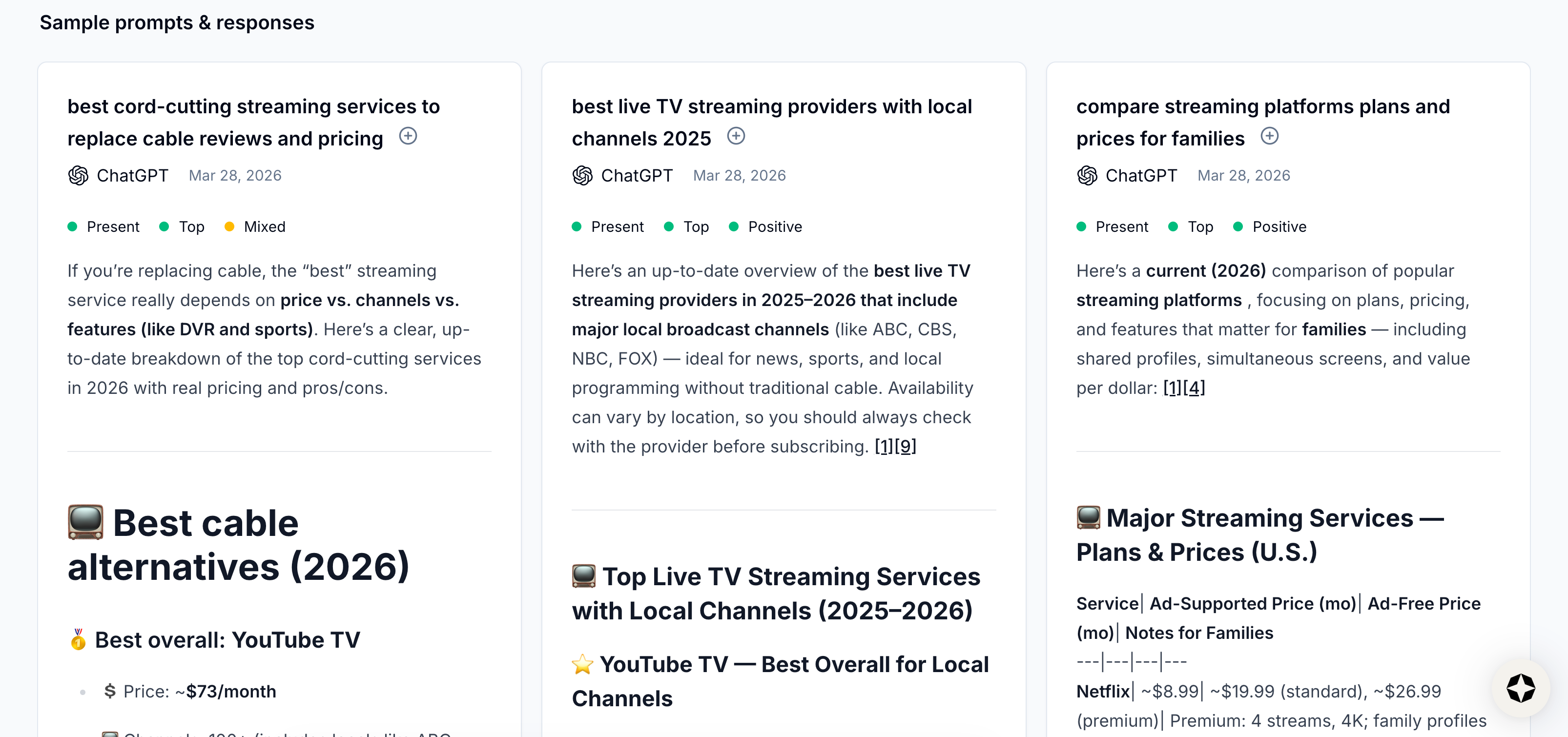Click the TV emoji beside Best cable alternatives
The image size is (1568, 737).
click(85, 522)
